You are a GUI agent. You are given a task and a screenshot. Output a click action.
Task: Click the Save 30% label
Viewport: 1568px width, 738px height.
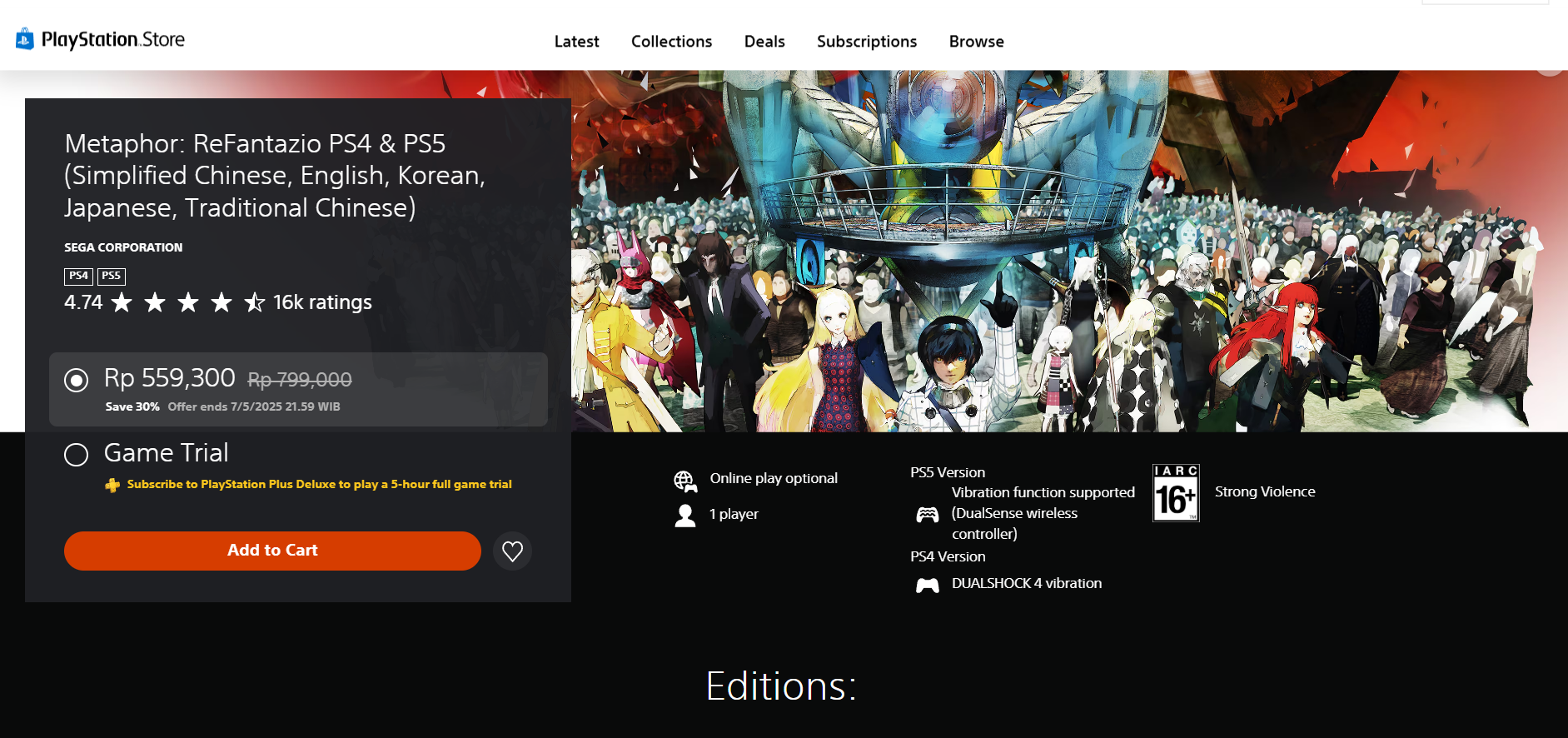[132, 406]
